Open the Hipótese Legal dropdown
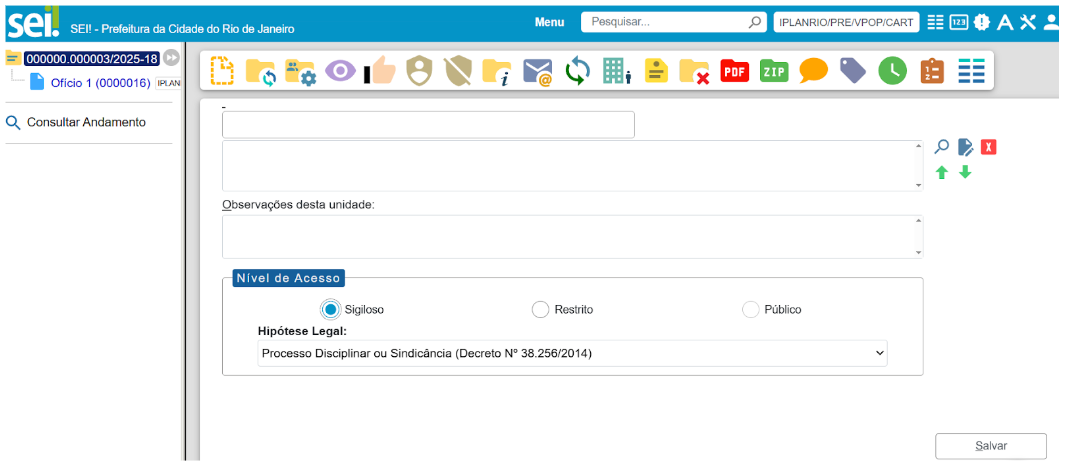1069x468 pixels. 572,353
